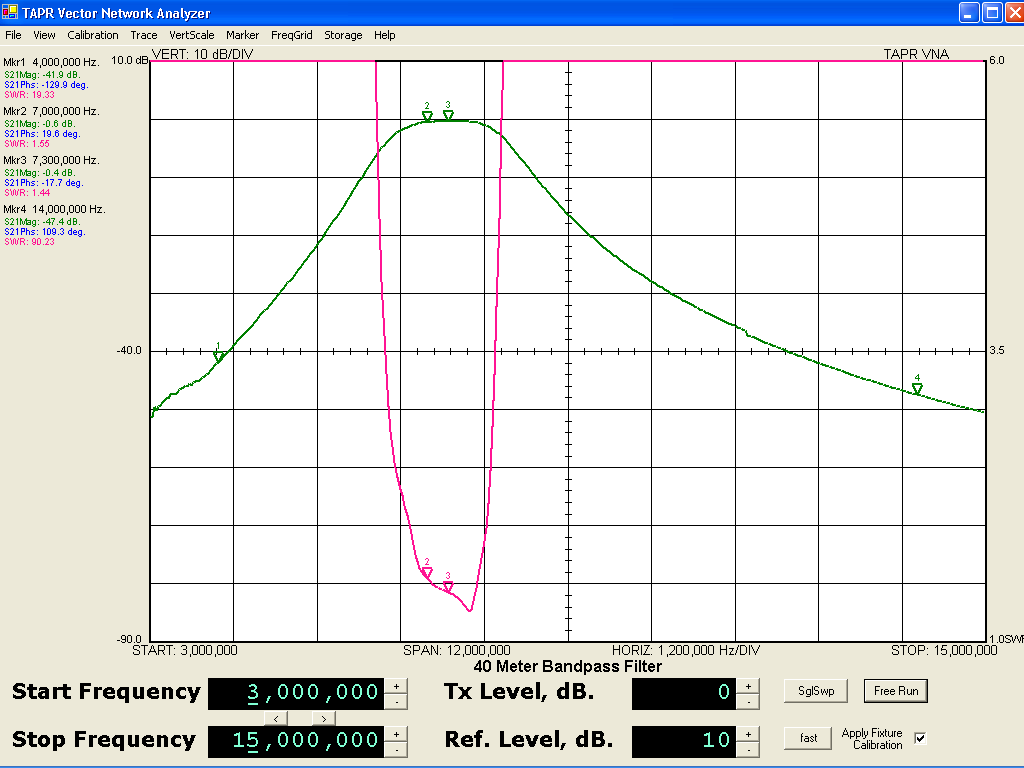Open the FreqGrid menu
The image size is (1024, 768).
point(291,35)
